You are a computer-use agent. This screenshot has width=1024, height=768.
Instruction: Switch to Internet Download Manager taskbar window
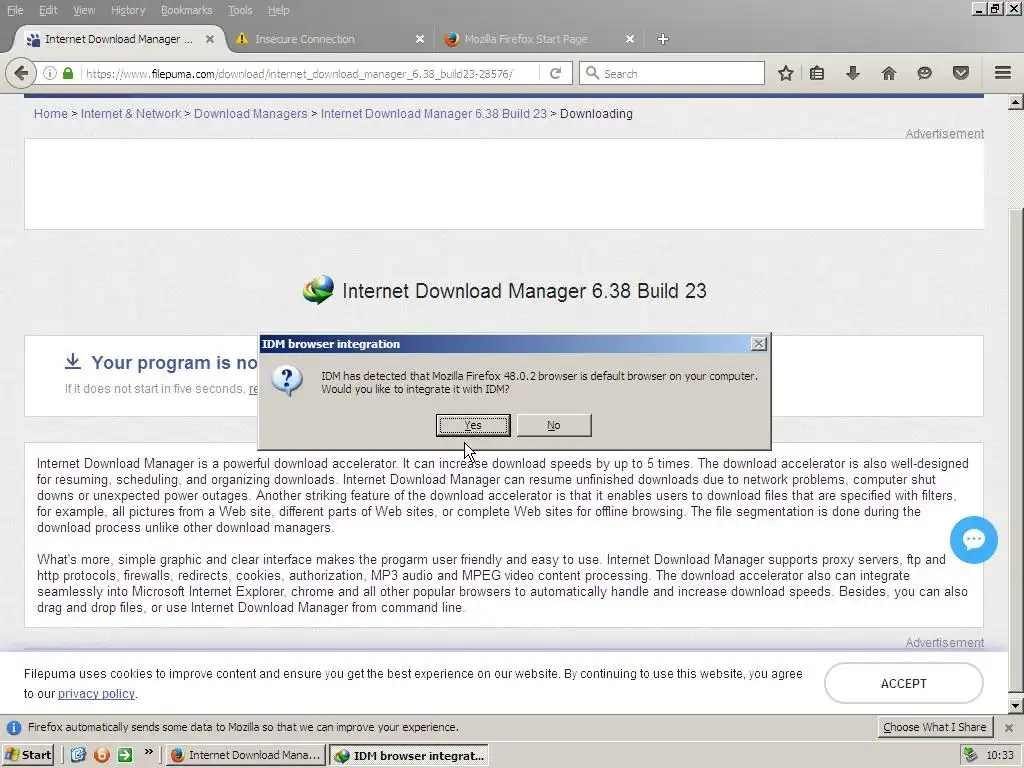point(246,755)
